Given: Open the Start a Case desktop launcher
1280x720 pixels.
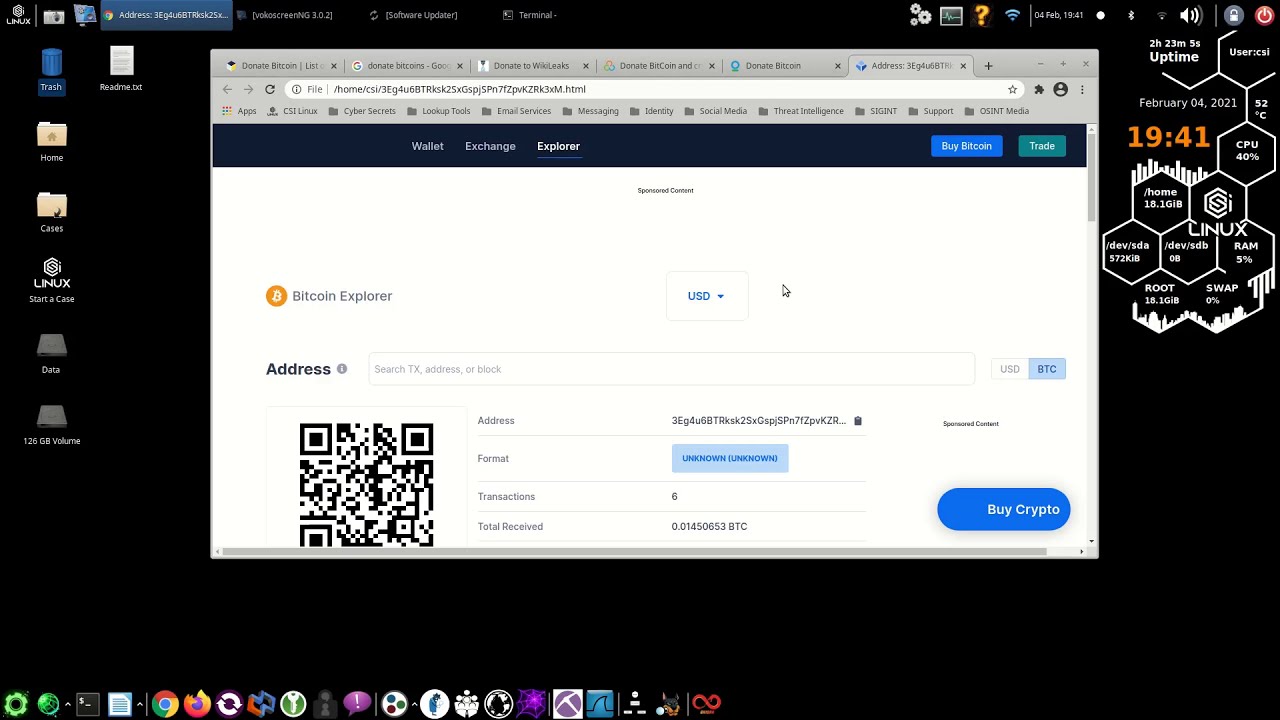Looking at the screenshot, I should click(51, 280).
